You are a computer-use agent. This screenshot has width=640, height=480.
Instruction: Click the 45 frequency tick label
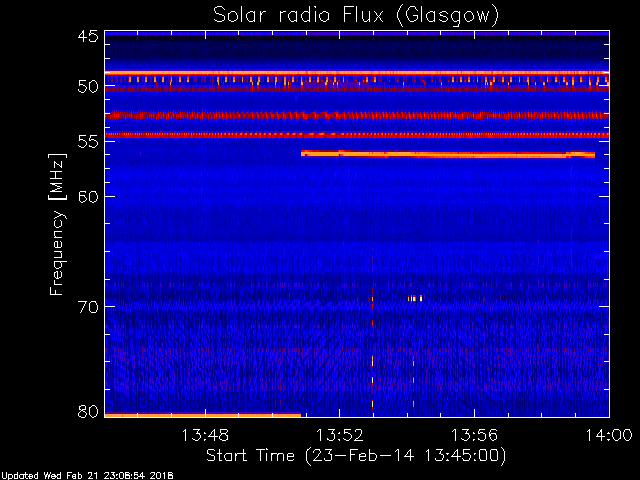click(x=88, y=36)
